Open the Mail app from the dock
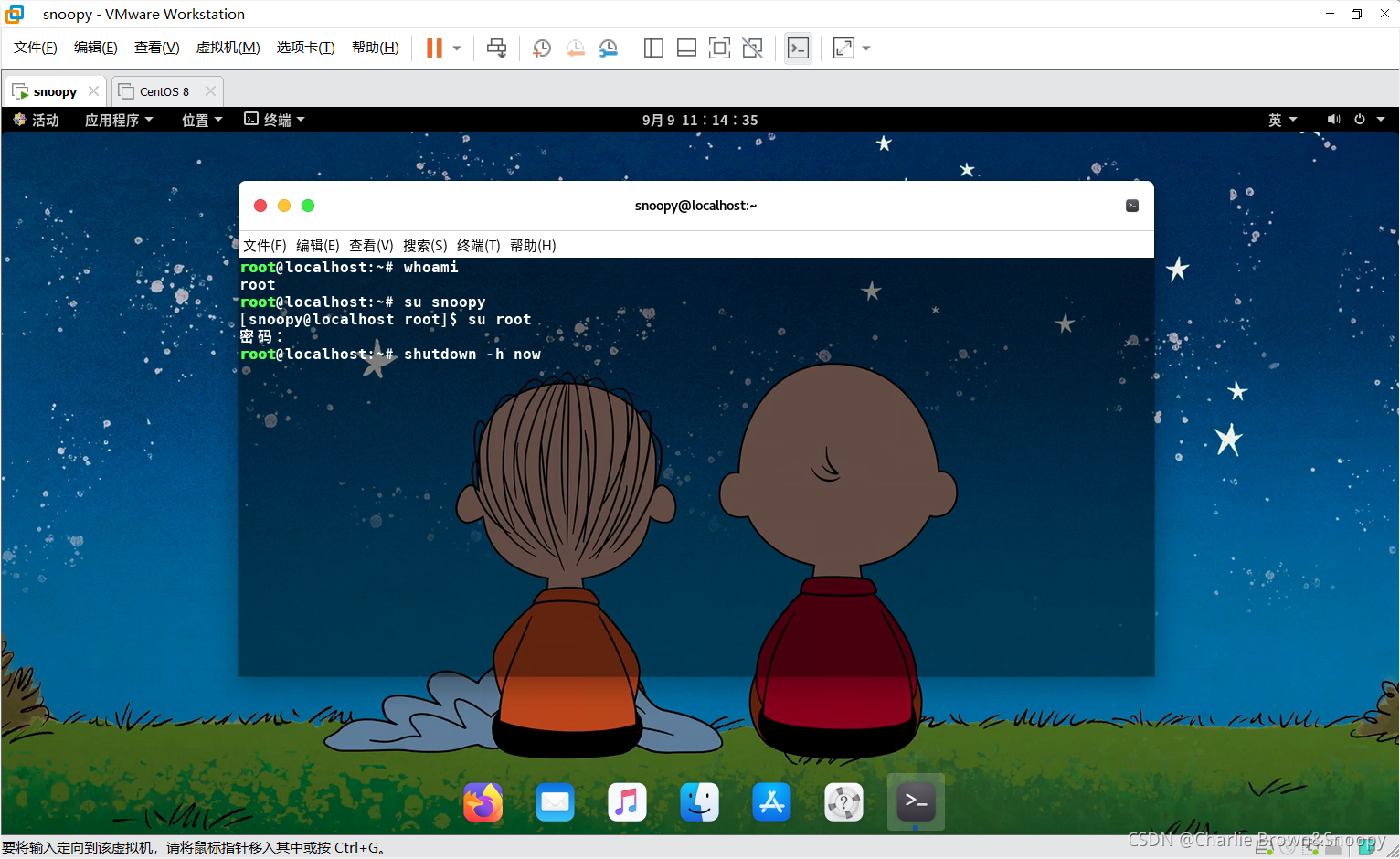This screenshot has height=859, width=1400. 555,802
